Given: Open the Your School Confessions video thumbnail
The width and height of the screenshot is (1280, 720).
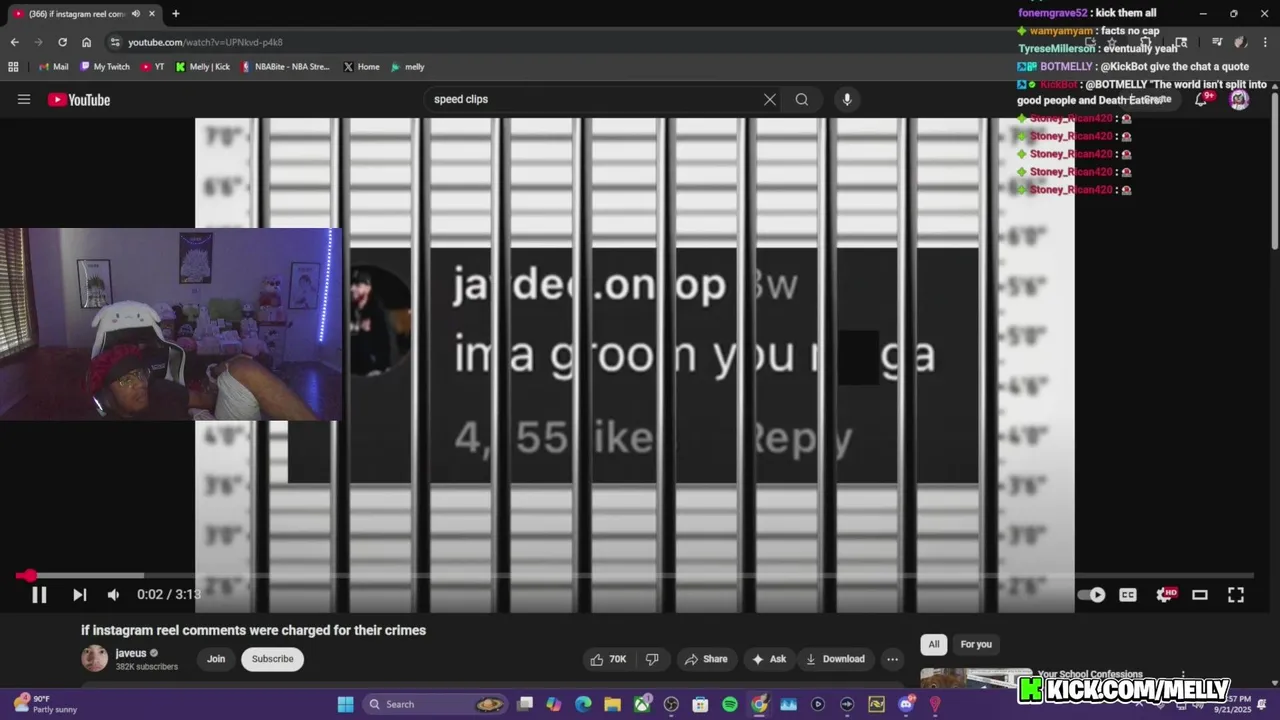Looking at the screenshot, I should pyautogui.click(x=975, y=678).
